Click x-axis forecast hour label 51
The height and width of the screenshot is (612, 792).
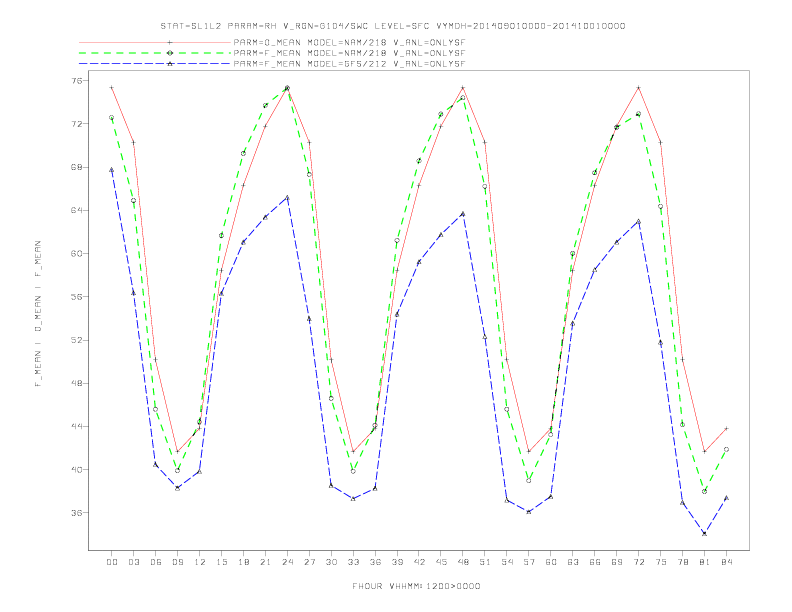coord(485,562)
